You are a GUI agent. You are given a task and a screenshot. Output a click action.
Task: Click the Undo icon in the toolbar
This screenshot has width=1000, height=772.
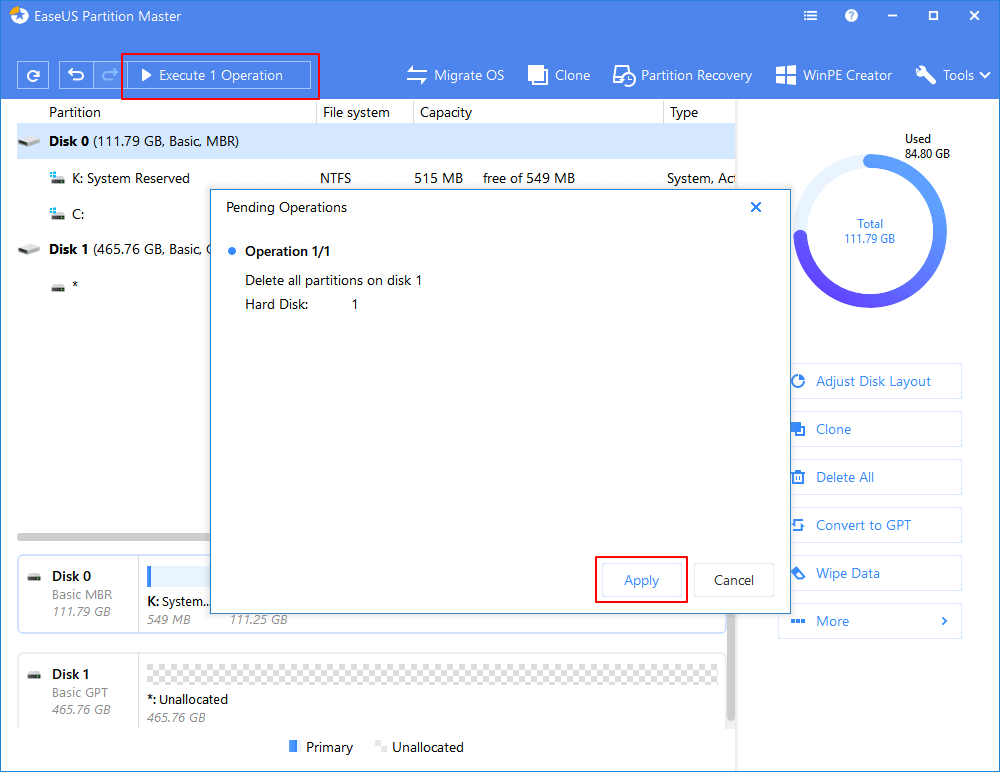pos(77,75)
